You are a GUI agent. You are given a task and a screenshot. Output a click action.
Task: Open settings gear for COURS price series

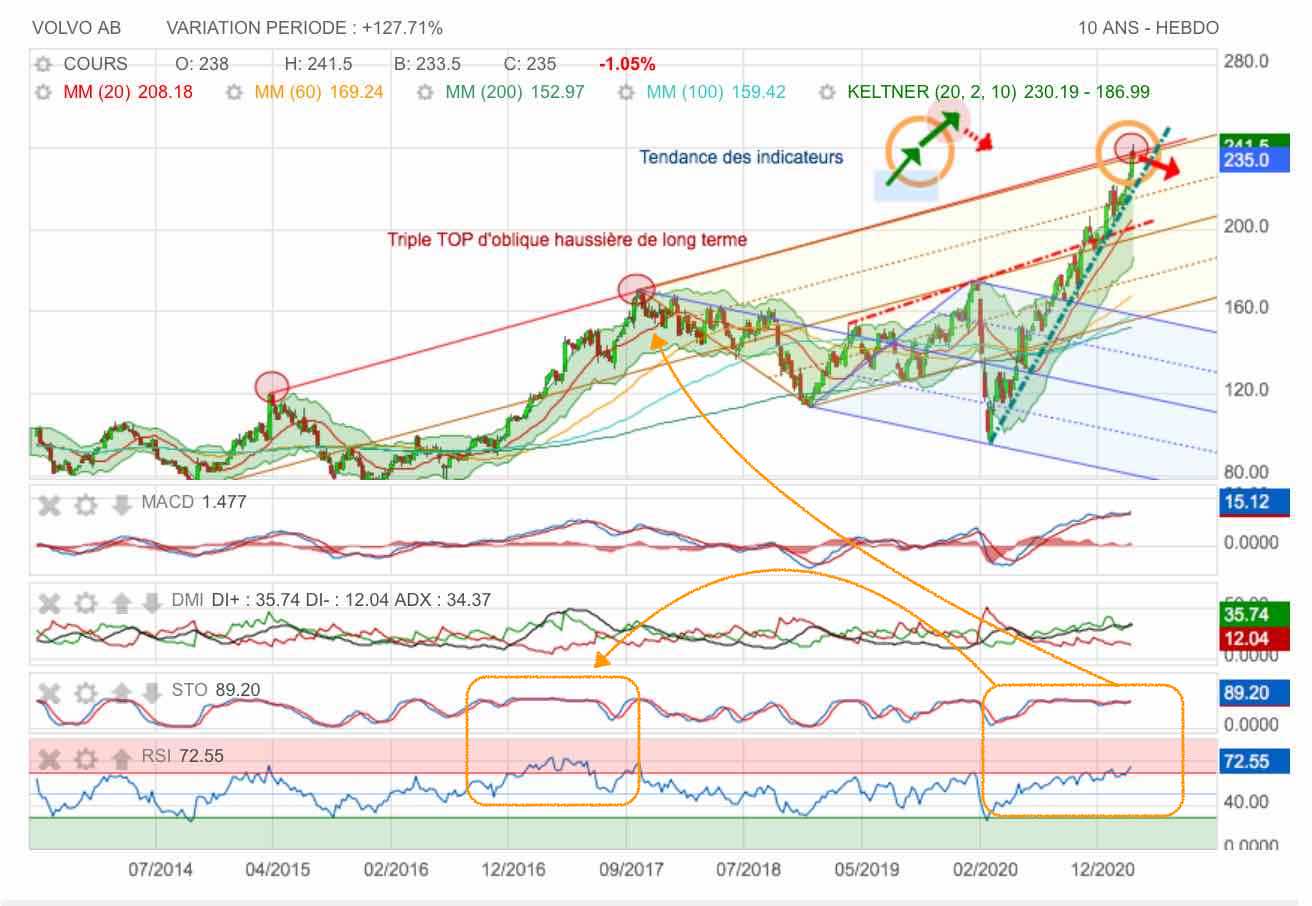pos(43,64)
